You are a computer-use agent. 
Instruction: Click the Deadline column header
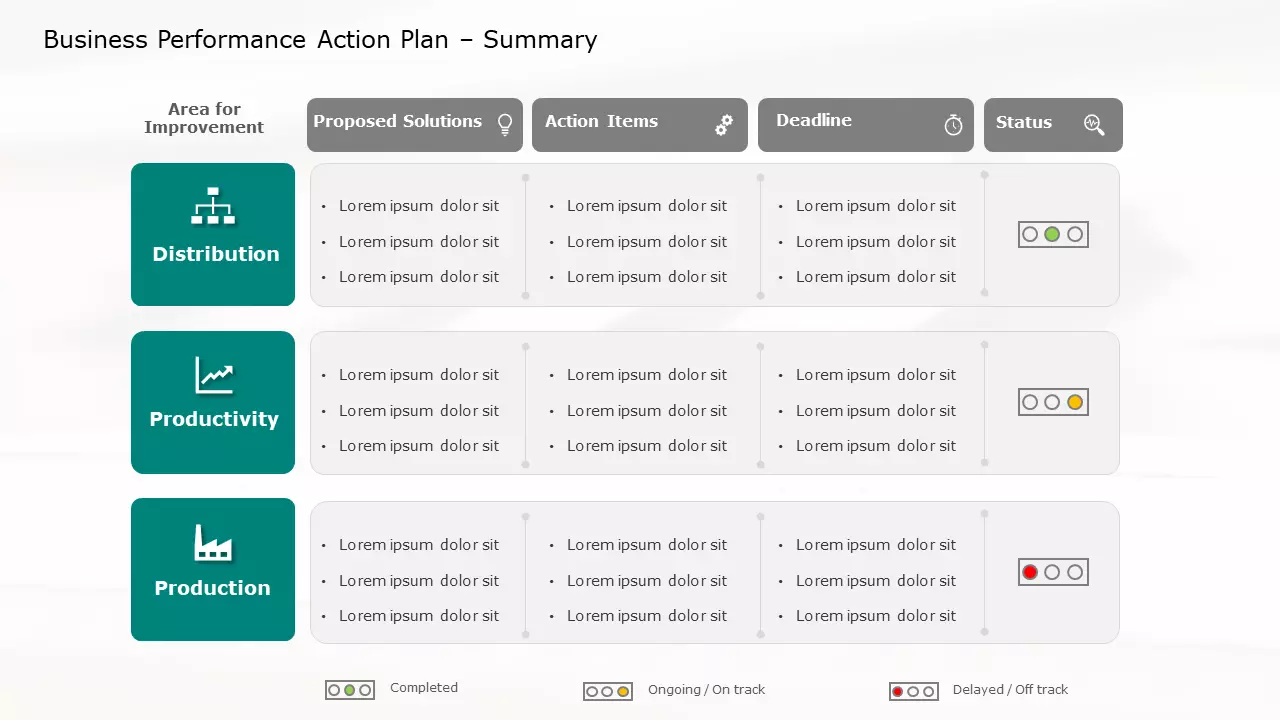[x=814, y=121]
